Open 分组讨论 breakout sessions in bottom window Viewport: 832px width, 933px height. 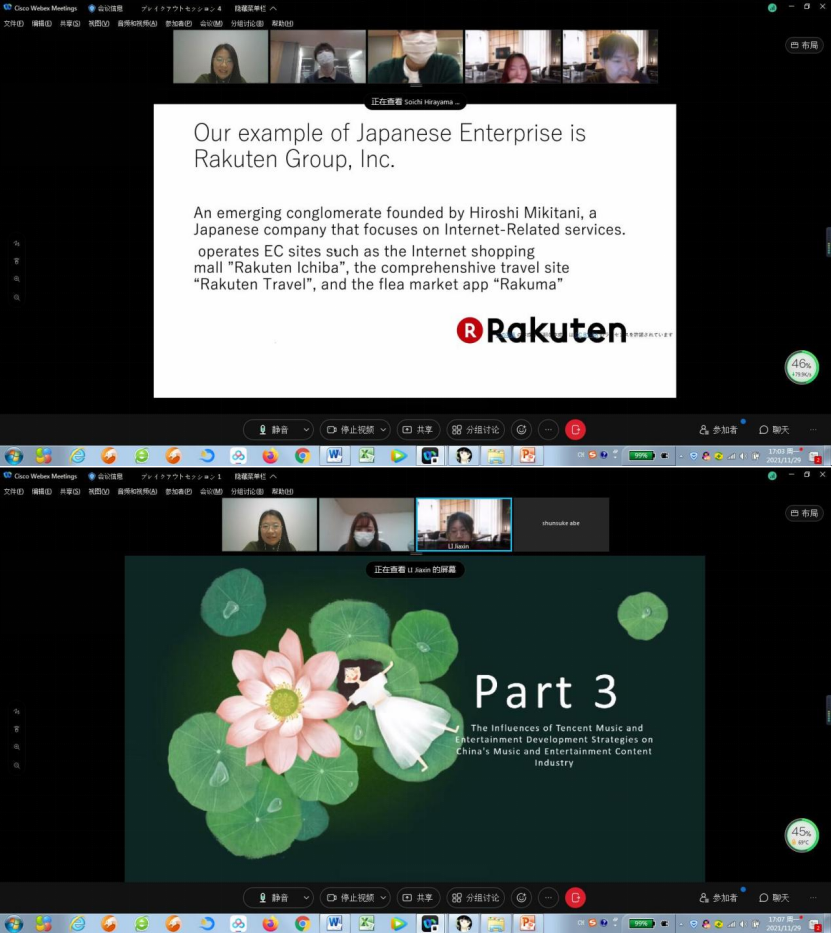475,898
